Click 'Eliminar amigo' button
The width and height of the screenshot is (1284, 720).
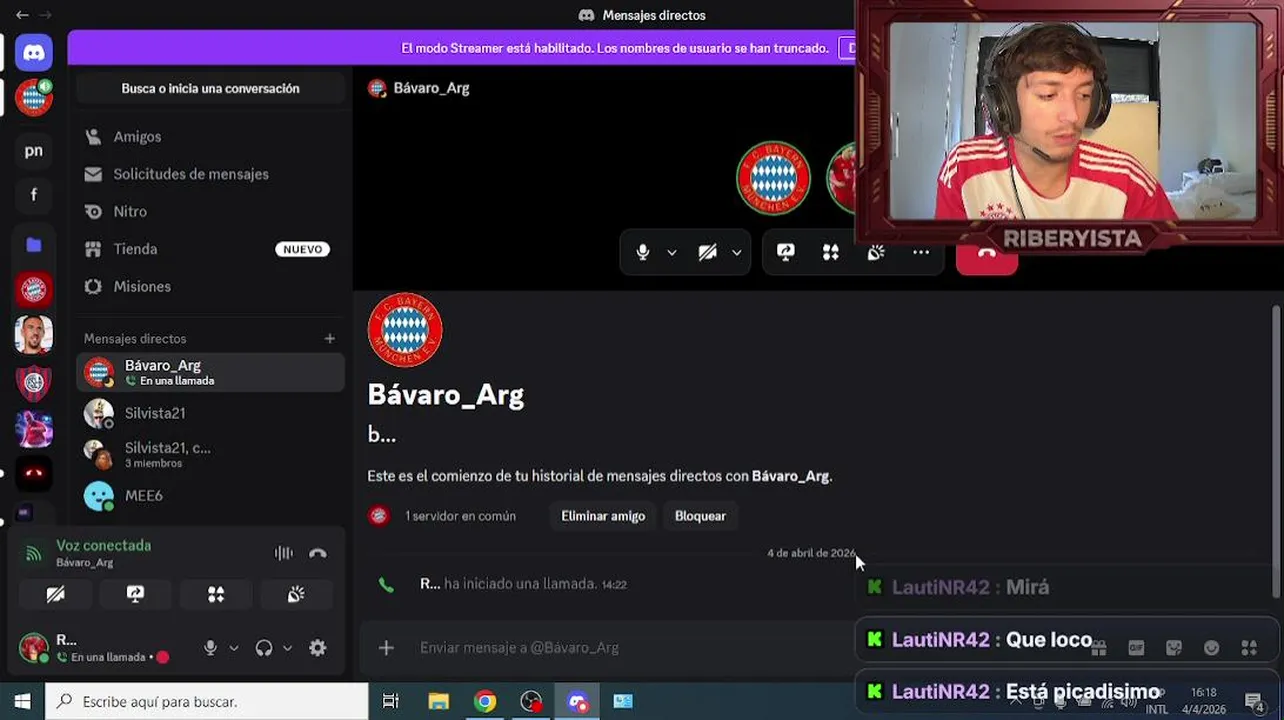603,516
